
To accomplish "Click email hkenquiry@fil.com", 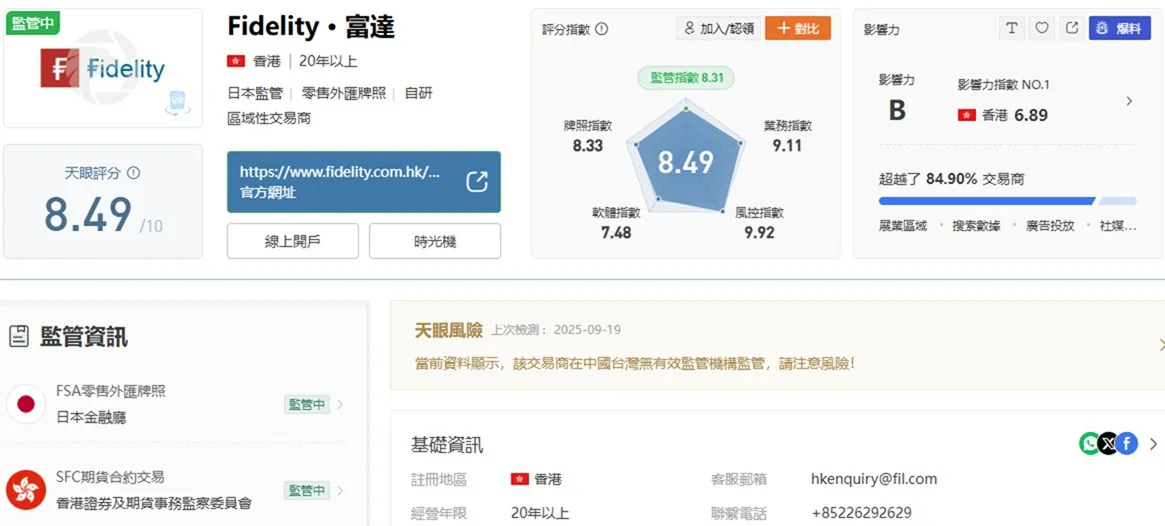I will (874, 479).
